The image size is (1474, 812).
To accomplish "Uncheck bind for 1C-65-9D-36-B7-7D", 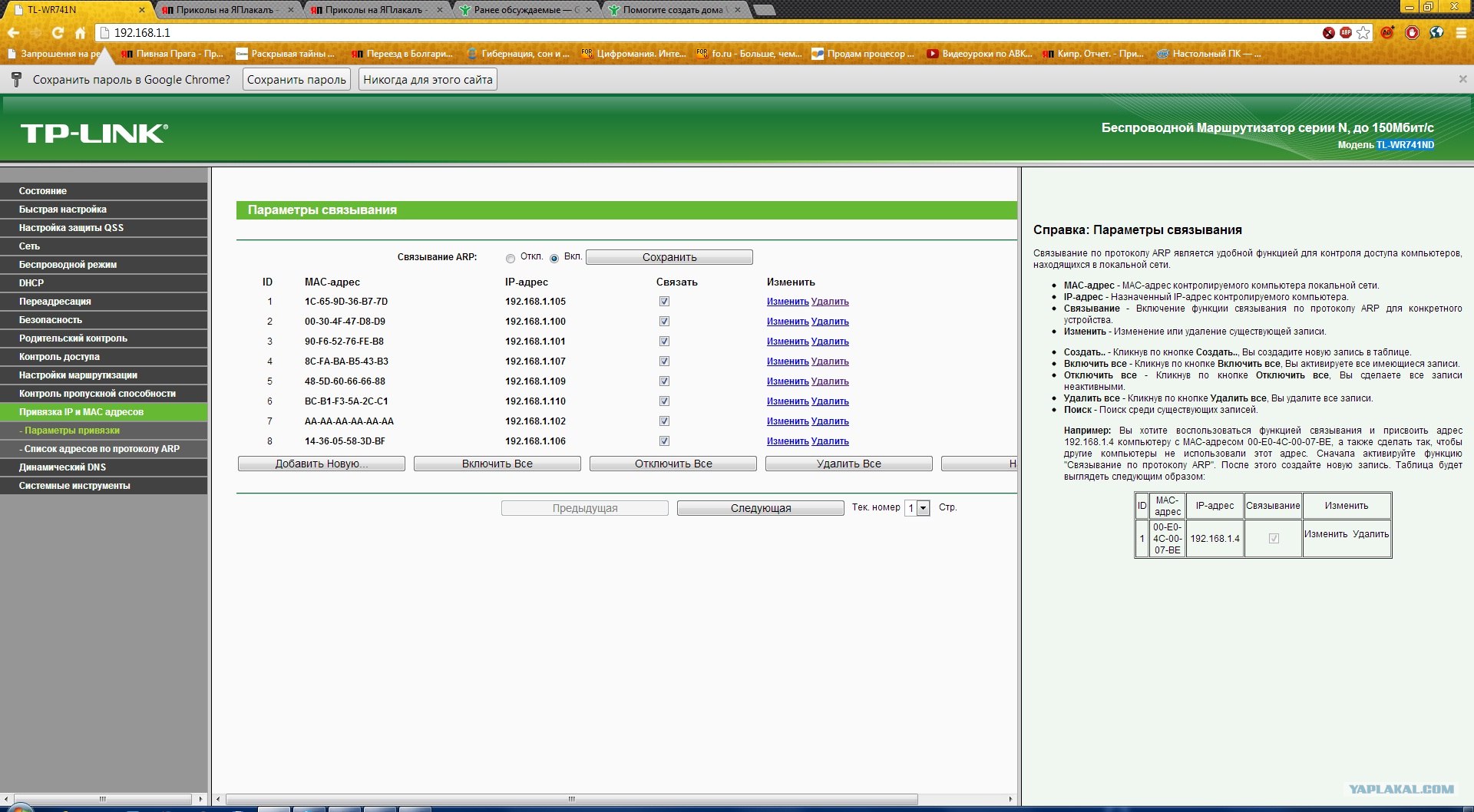I will [664, 302].
